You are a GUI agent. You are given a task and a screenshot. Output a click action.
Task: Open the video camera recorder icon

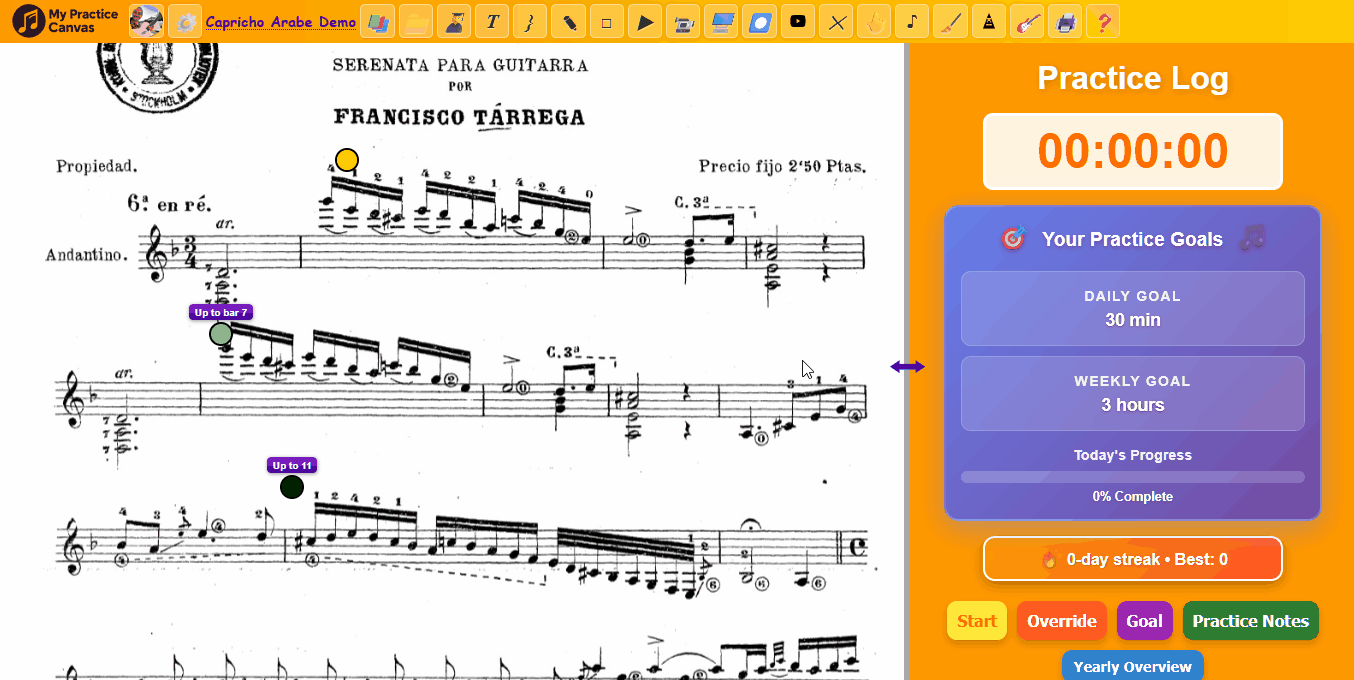(x=683, y=21)
